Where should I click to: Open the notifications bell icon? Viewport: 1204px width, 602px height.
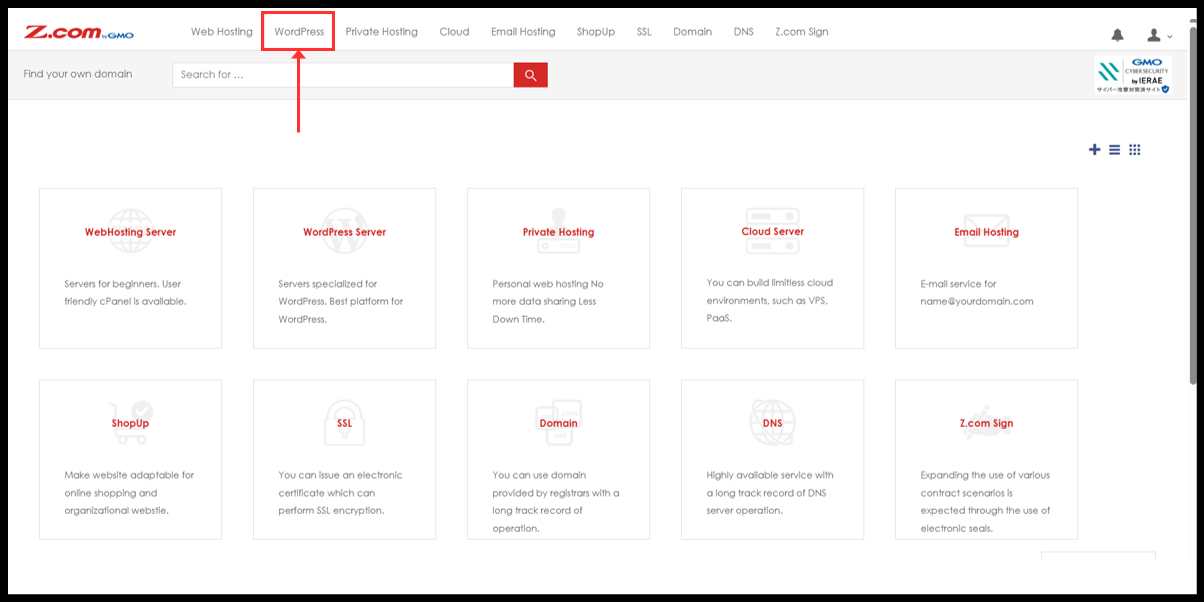[1118, 35]
